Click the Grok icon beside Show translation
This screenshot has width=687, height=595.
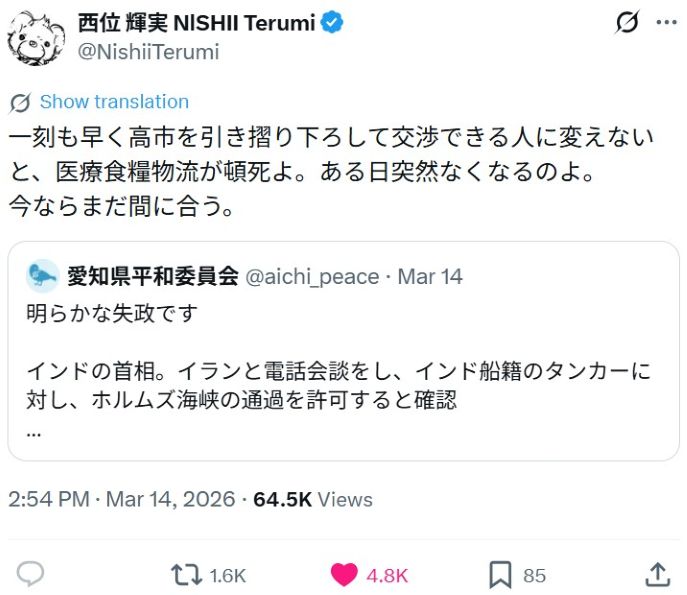(x=20, y=102)
